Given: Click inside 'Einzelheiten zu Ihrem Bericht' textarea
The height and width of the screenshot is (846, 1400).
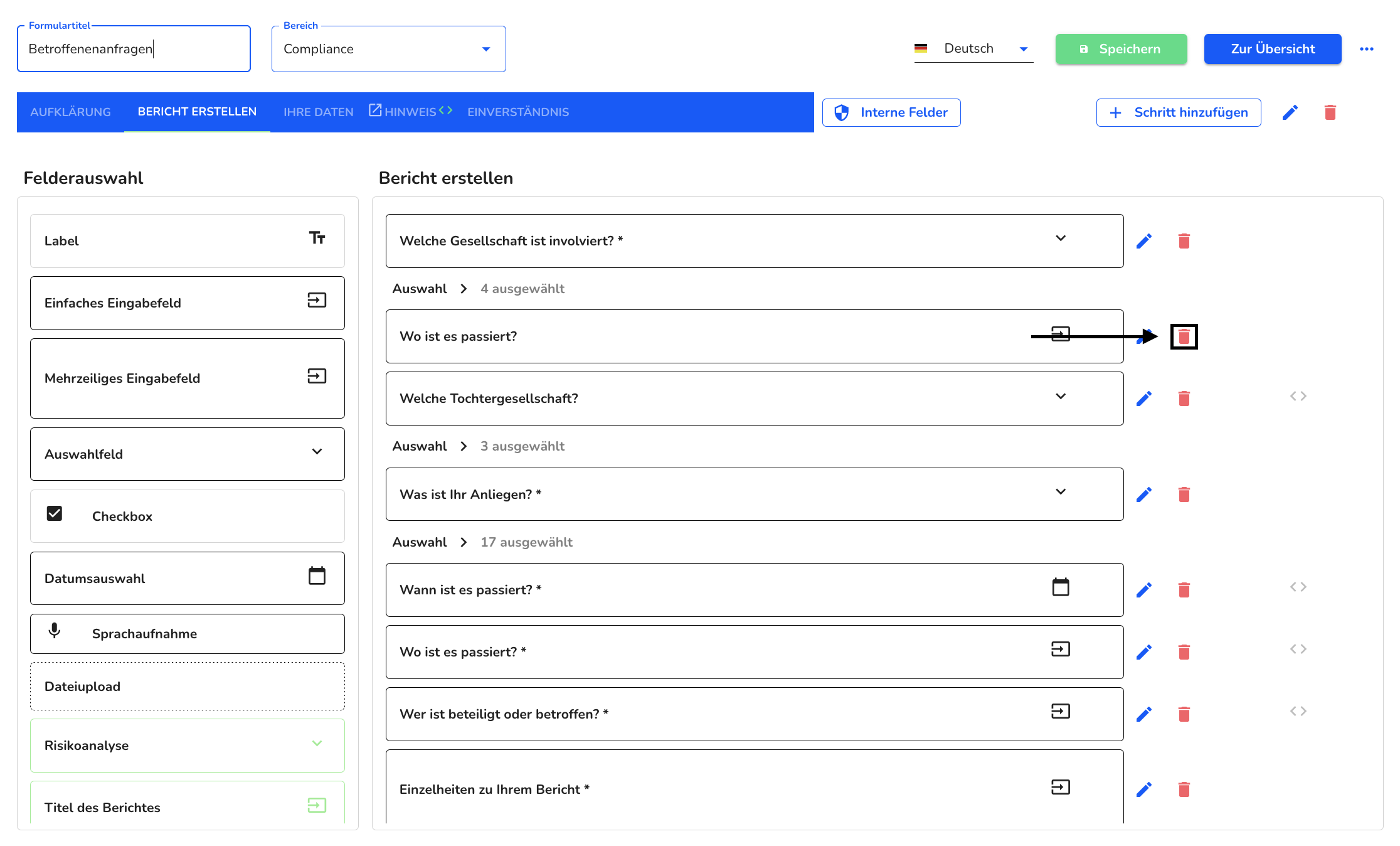Looking at the screenshot, I should 754,787.
